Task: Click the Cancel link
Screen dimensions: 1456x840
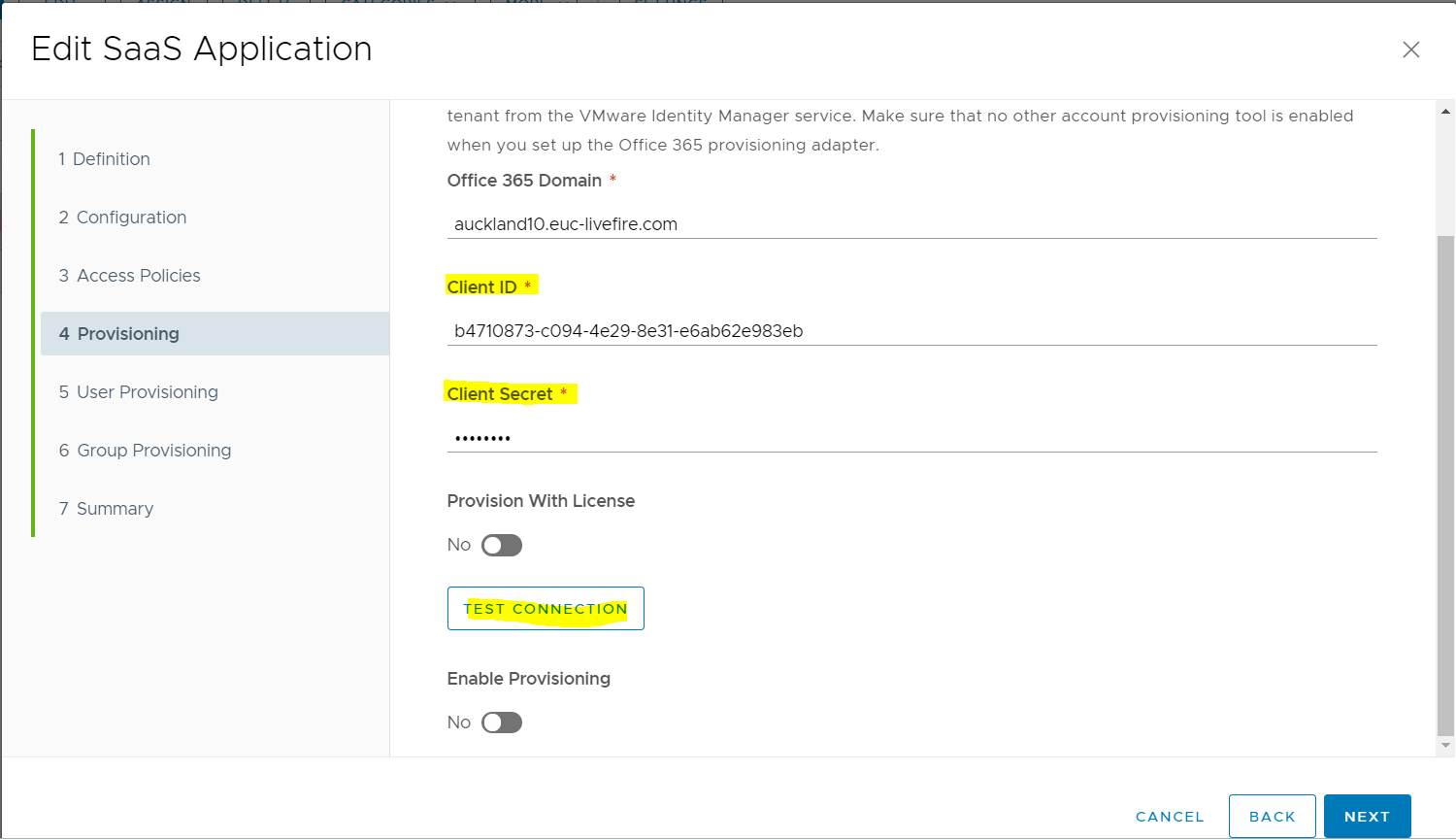Action: [1170, 817]
